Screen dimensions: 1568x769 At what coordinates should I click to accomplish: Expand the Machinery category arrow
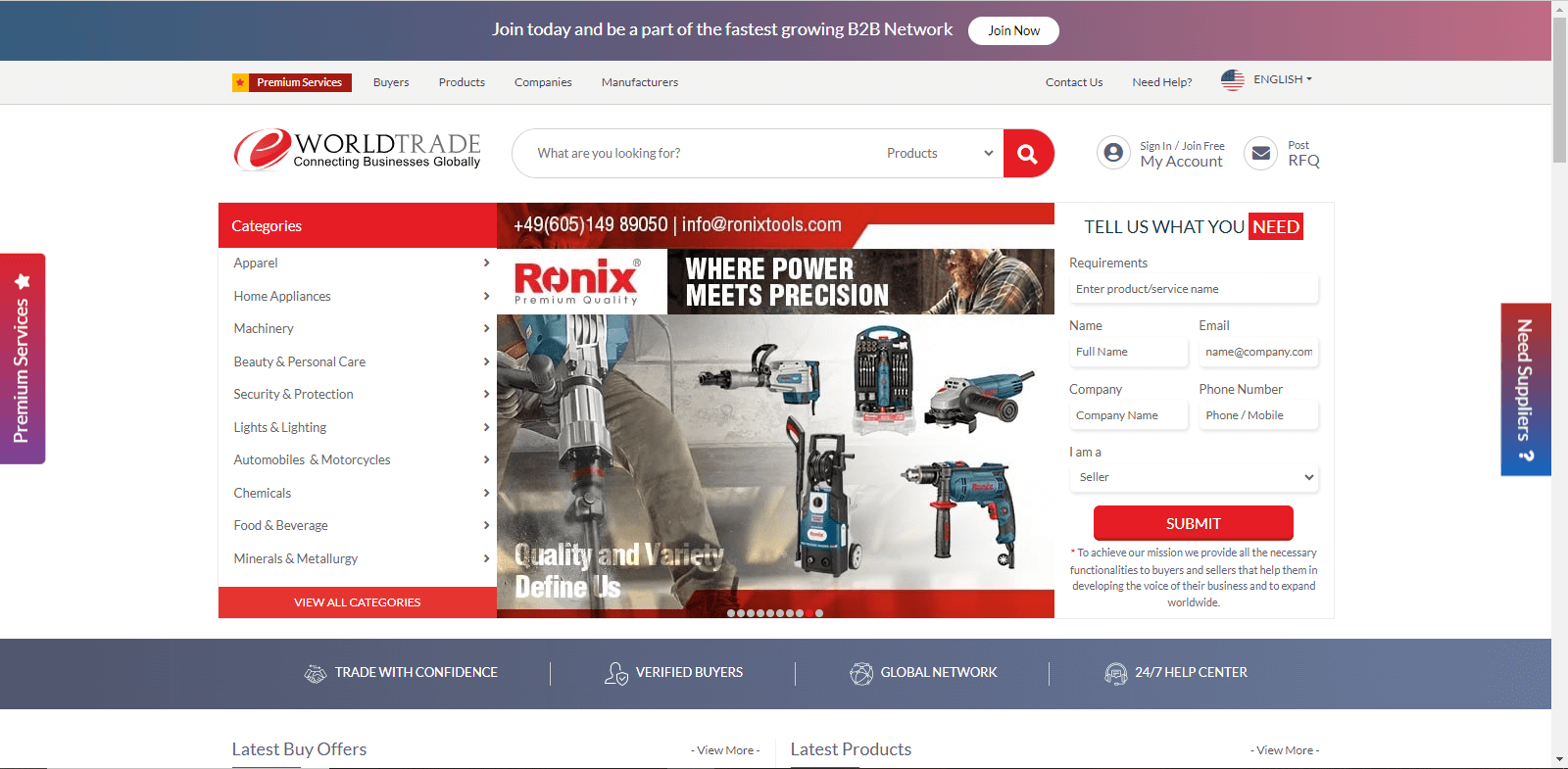click(x=486, y=328)
